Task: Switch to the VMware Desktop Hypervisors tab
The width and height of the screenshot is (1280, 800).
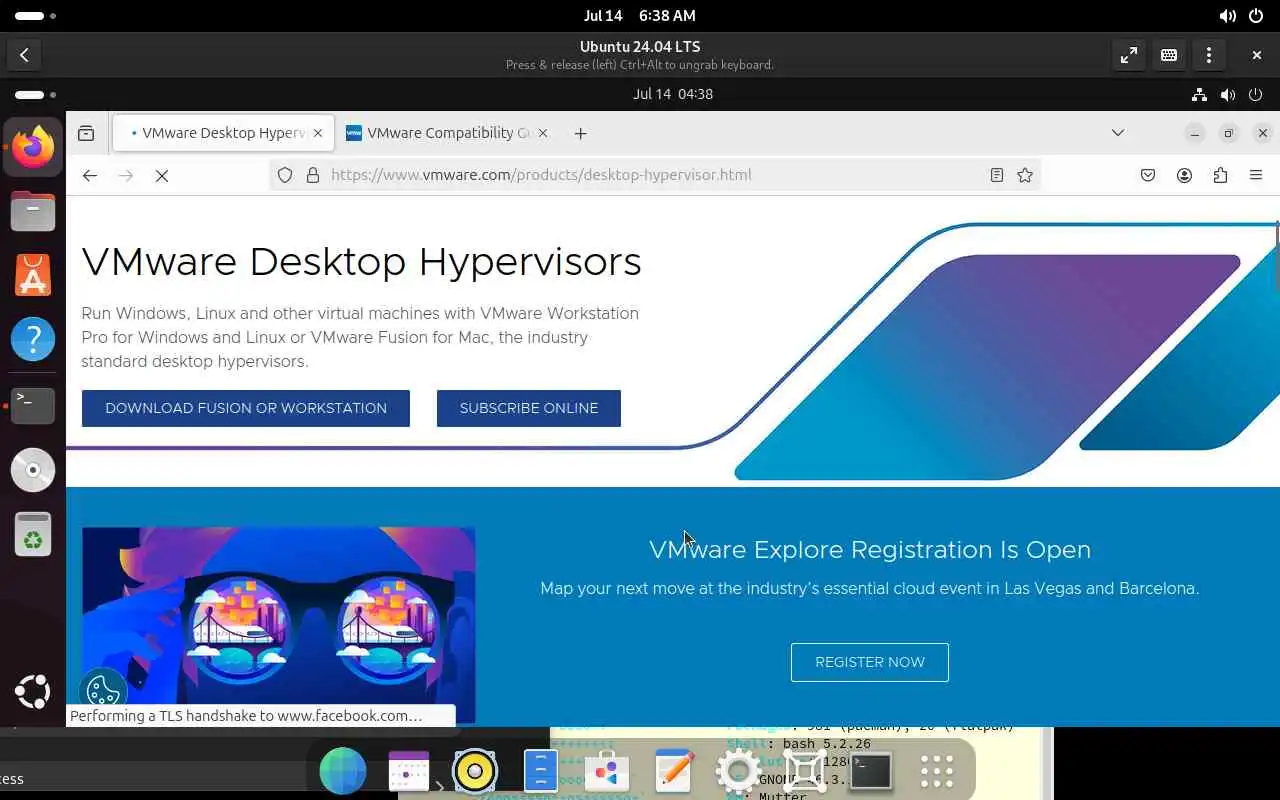Action: click(x=222, y=133)
